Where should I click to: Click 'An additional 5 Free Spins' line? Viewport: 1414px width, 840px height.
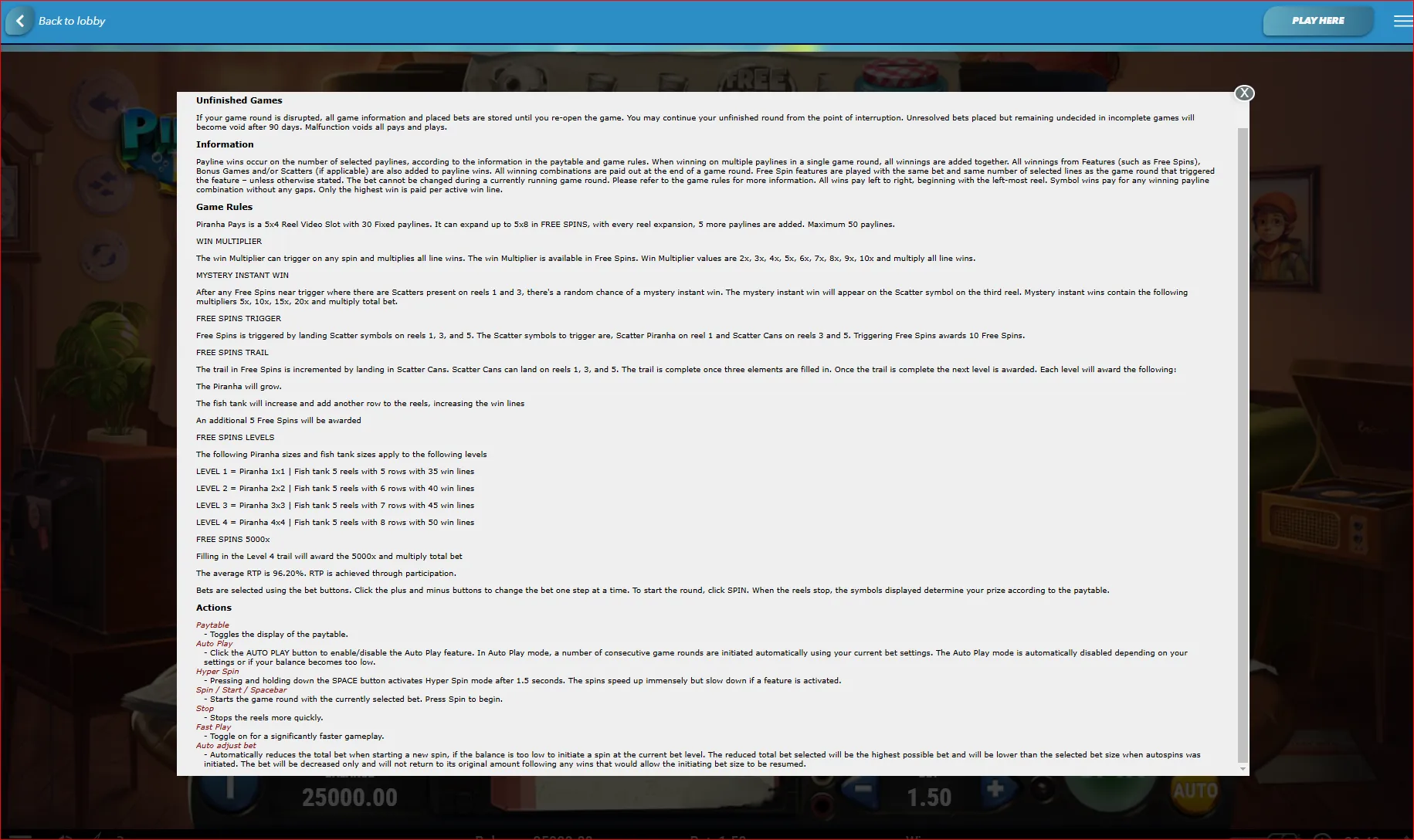[x=279, y=421]
